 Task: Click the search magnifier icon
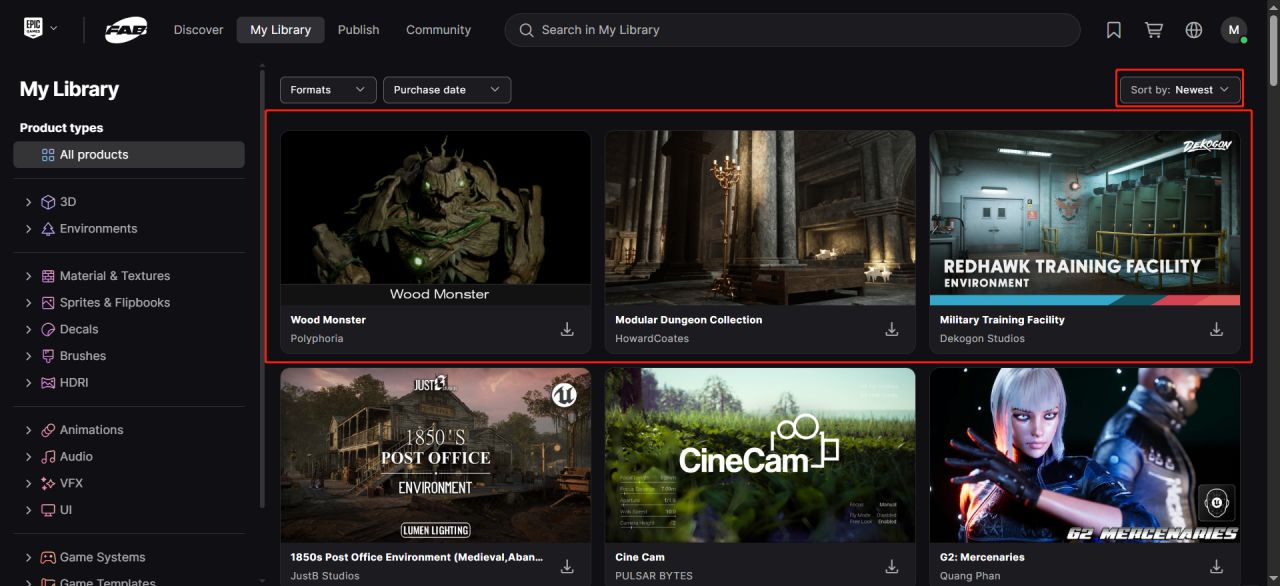(526, 30)
